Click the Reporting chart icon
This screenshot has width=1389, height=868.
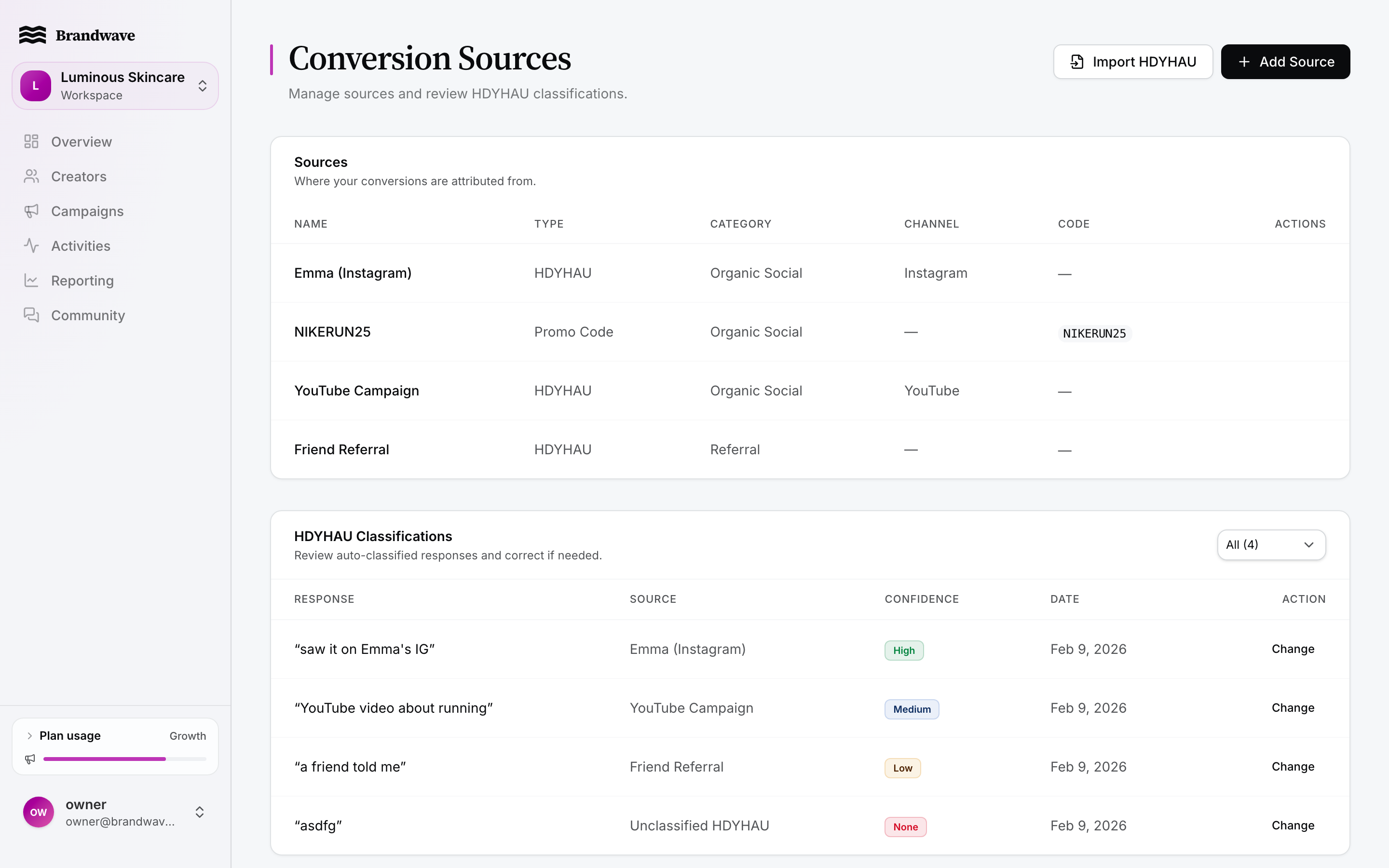point(31,281)
